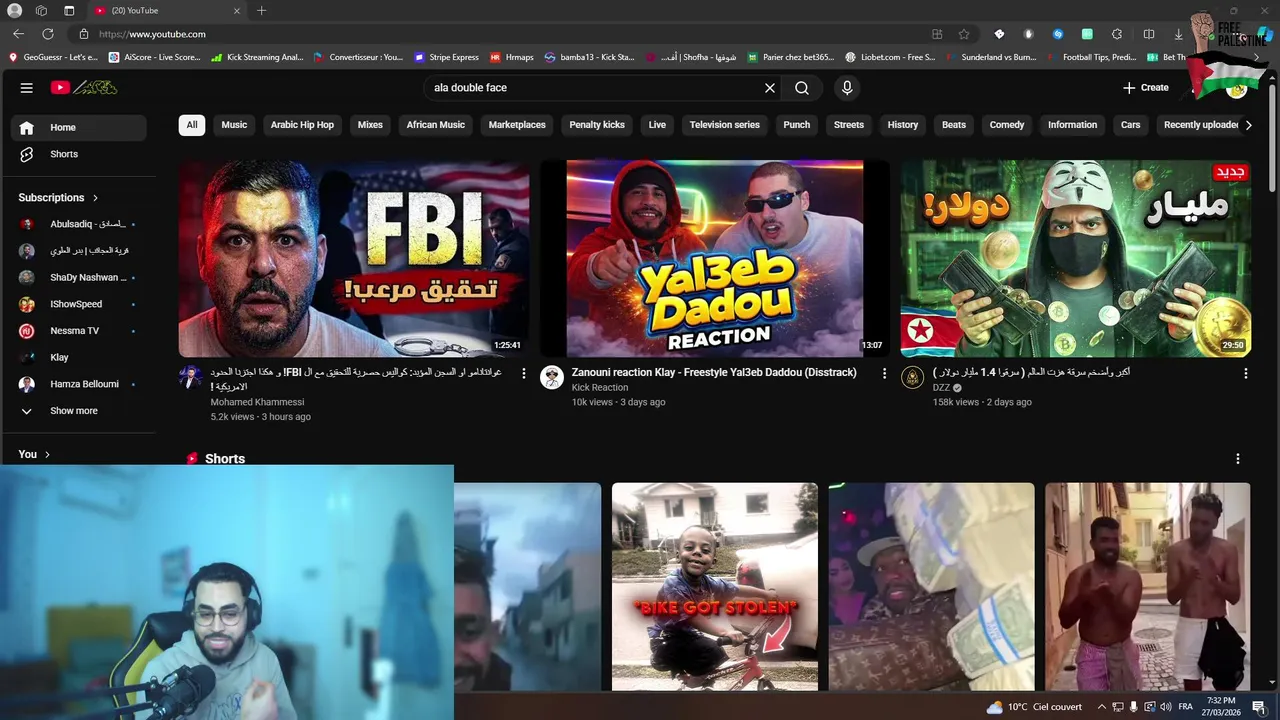
Task: Open FBI video thumbnail
Action: pos(355,259)
